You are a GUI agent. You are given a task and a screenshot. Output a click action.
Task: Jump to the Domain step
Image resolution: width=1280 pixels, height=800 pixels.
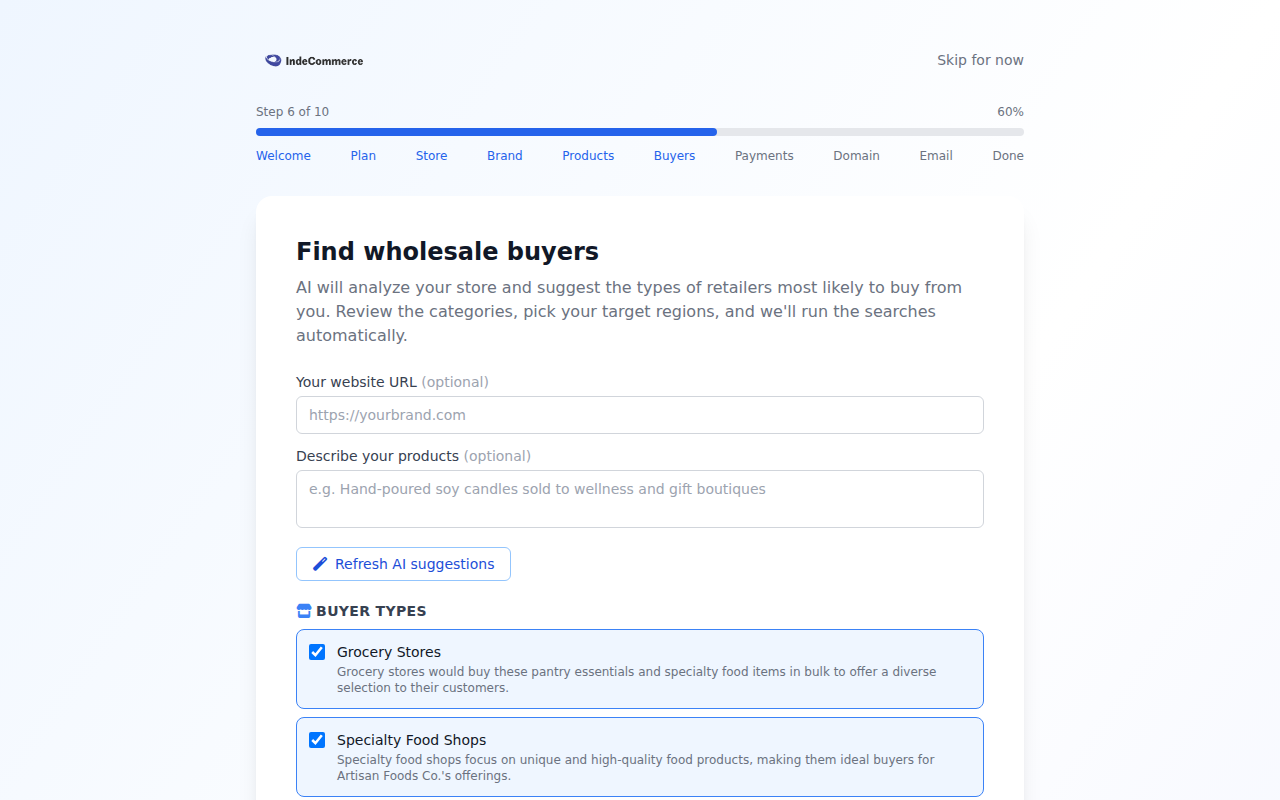pos(857,156)
